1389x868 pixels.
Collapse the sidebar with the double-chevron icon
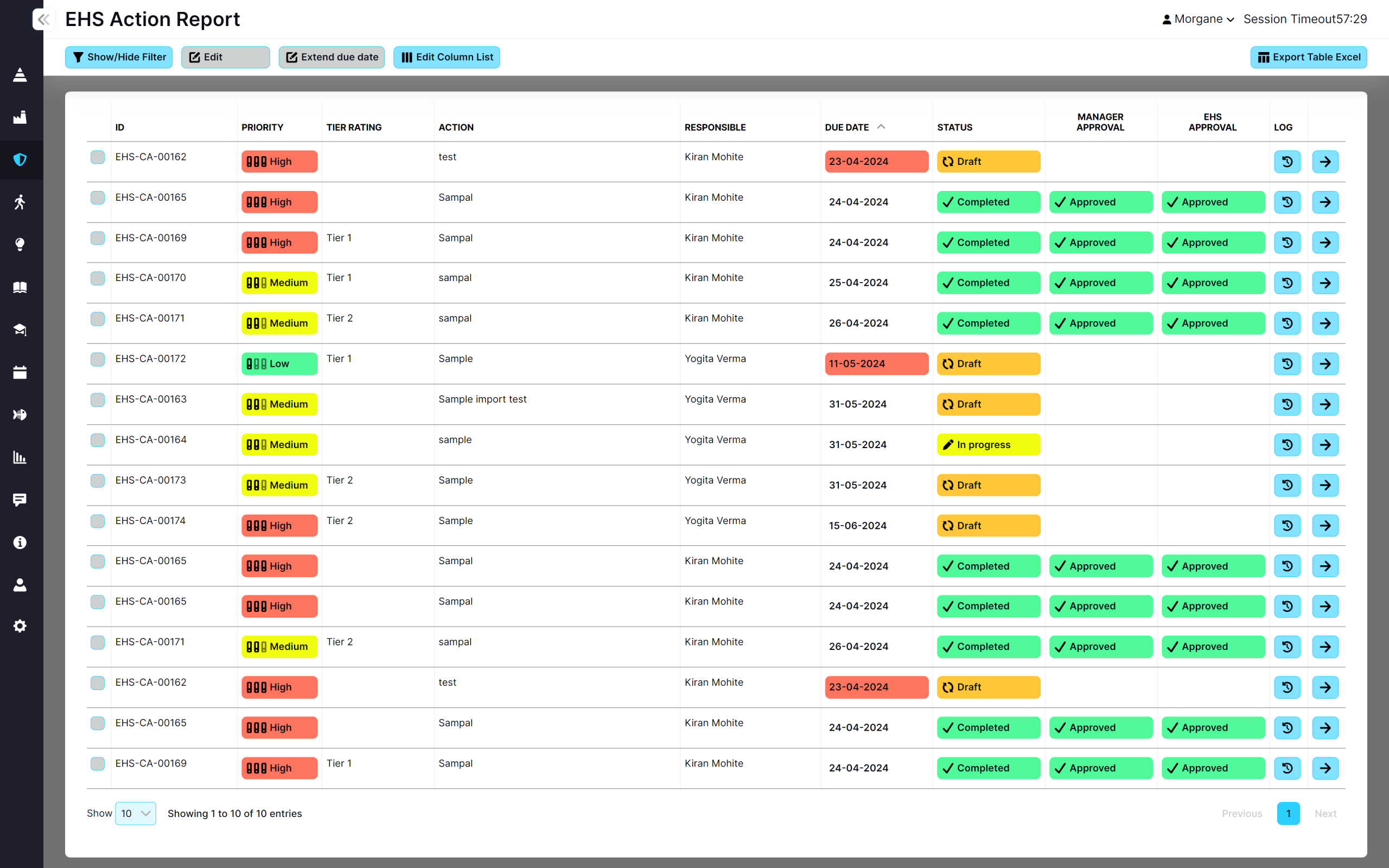pos(43,20)
